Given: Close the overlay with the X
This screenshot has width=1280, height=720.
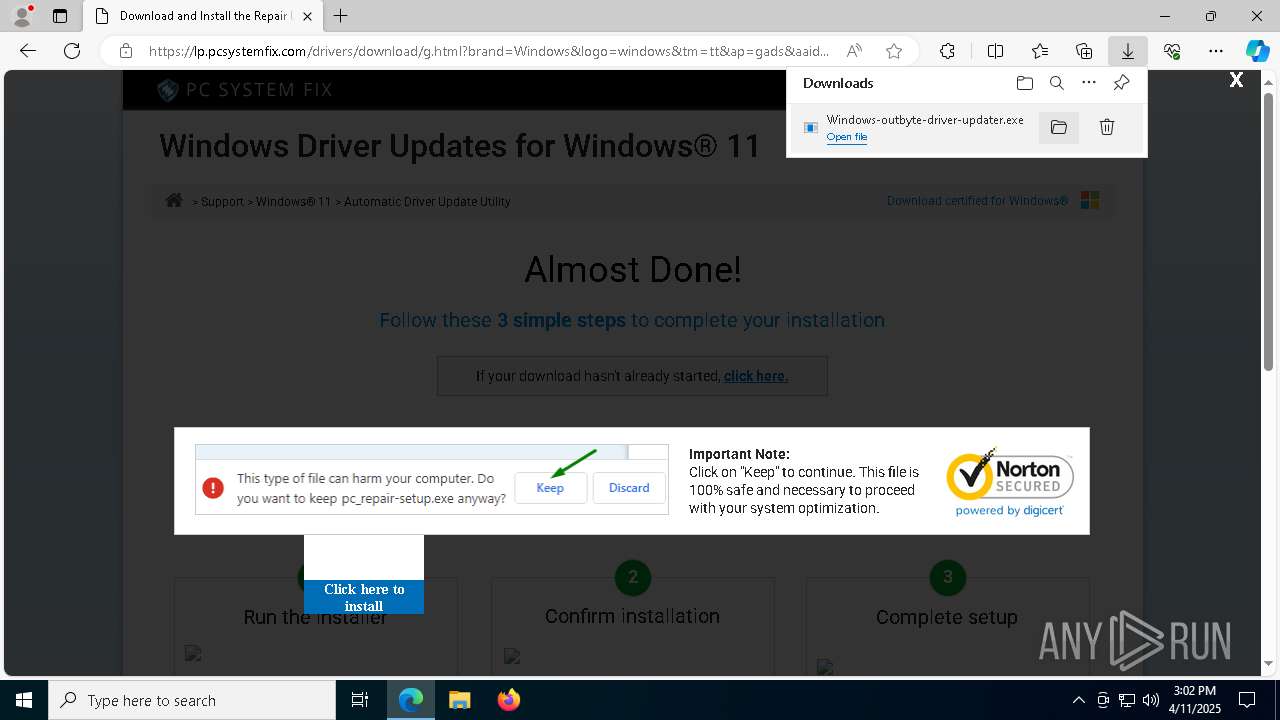Looking at the screenshot, I should (x=1236, y=80).
